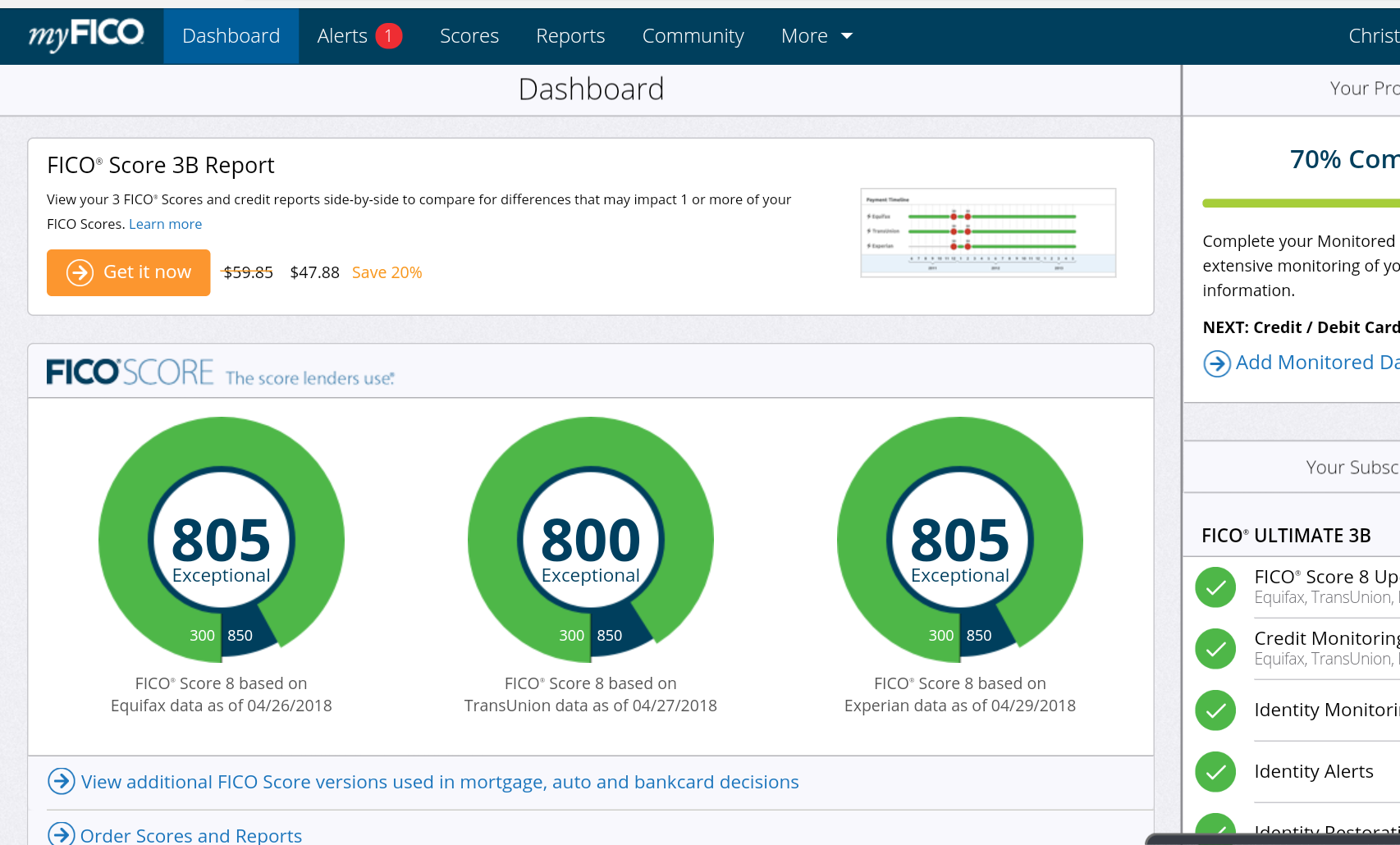Click the FICO Score logo header
The image size is (1400, 845).
(x=220, y=373)
